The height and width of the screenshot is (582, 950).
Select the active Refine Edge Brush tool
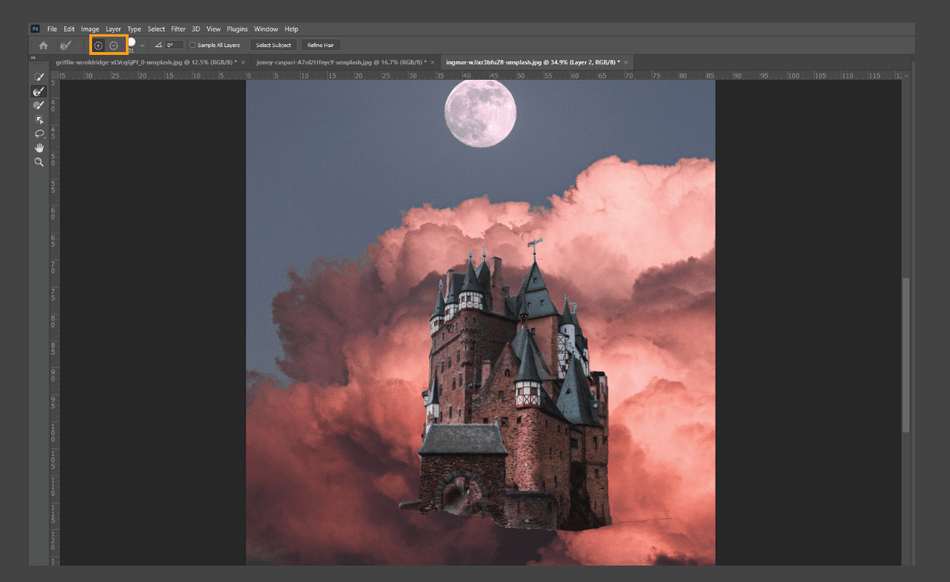tap(39, 91)
